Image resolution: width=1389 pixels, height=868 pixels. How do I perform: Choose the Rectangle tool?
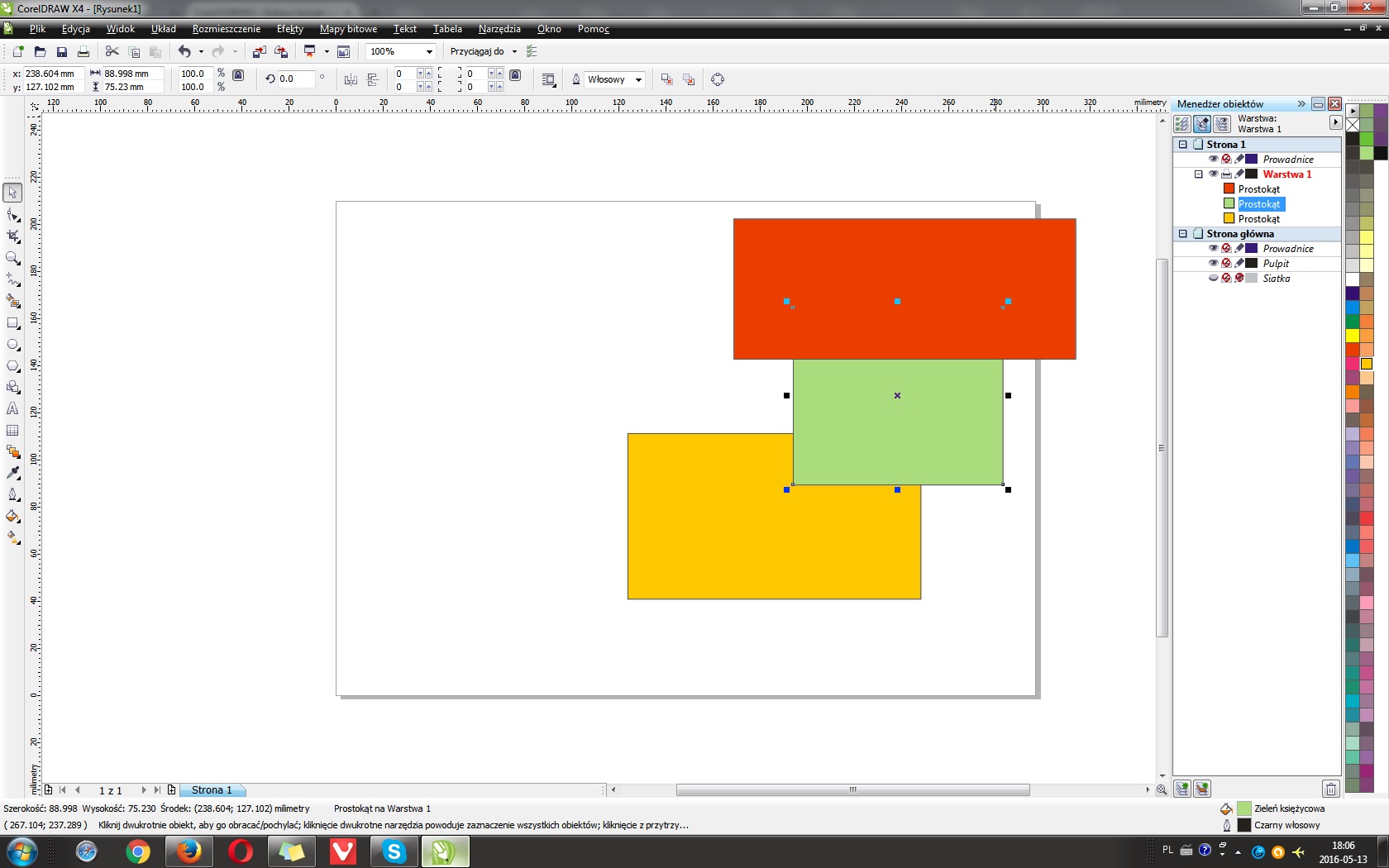12,323
